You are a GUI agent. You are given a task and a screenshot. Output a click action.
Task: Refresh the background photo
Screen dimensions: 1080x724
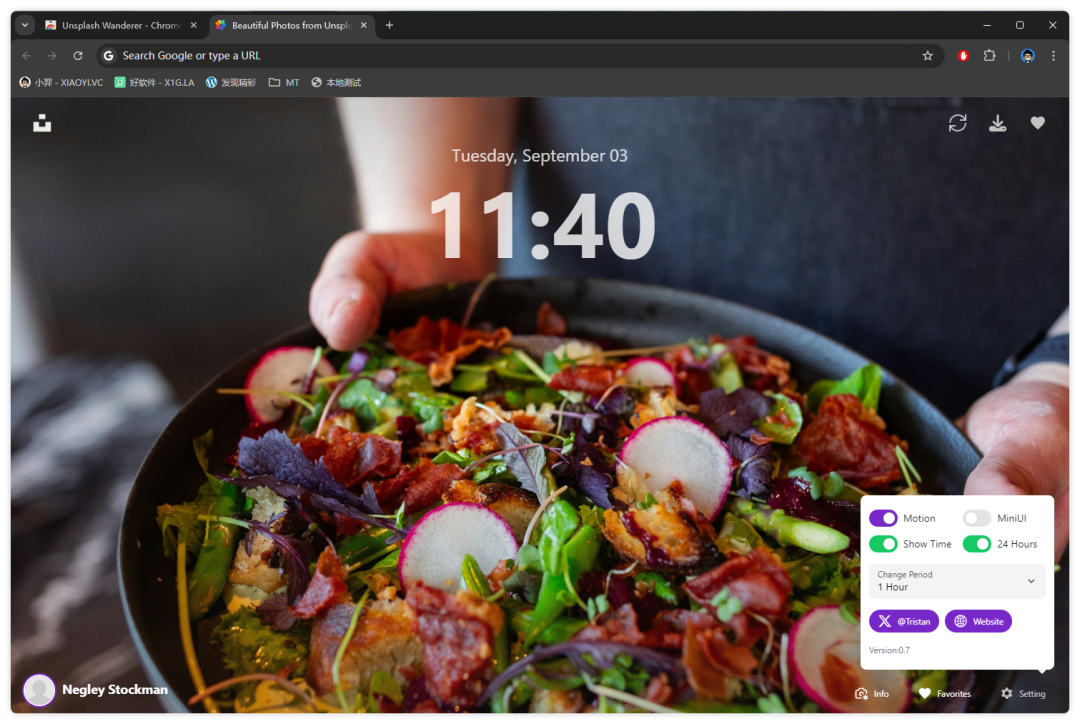[957, 123]
